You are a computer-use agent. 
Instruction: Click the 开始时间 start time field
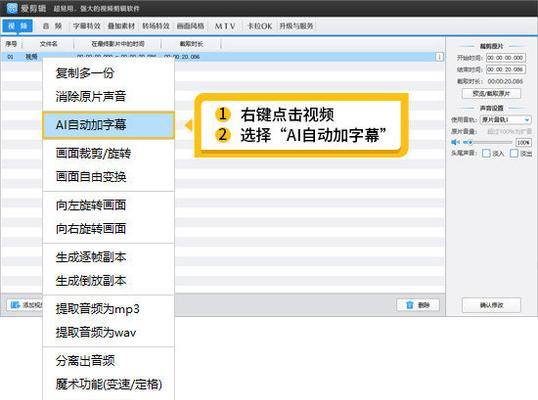(506, 58)
